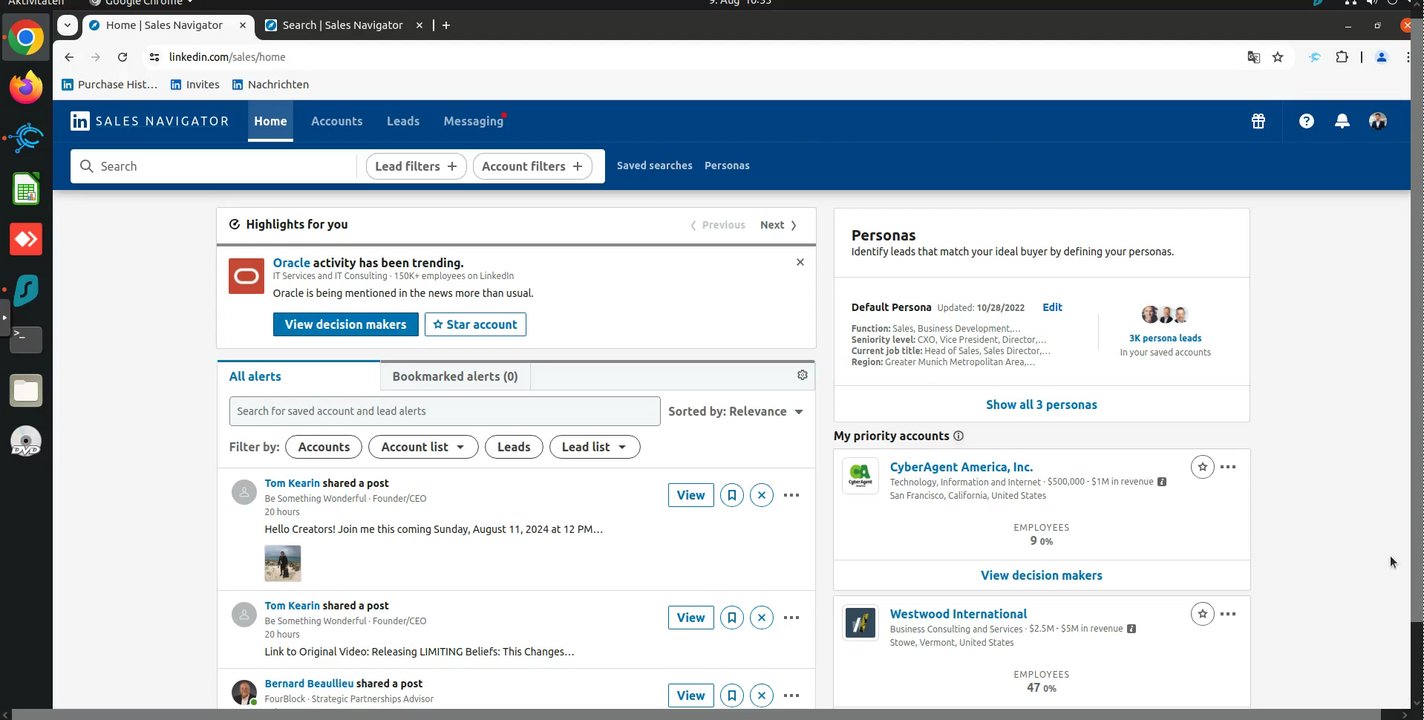Bookmark Tom Kearin's Hello Creators post alert
Viewport: 1424px width, 720px height.
click(732, 495)
